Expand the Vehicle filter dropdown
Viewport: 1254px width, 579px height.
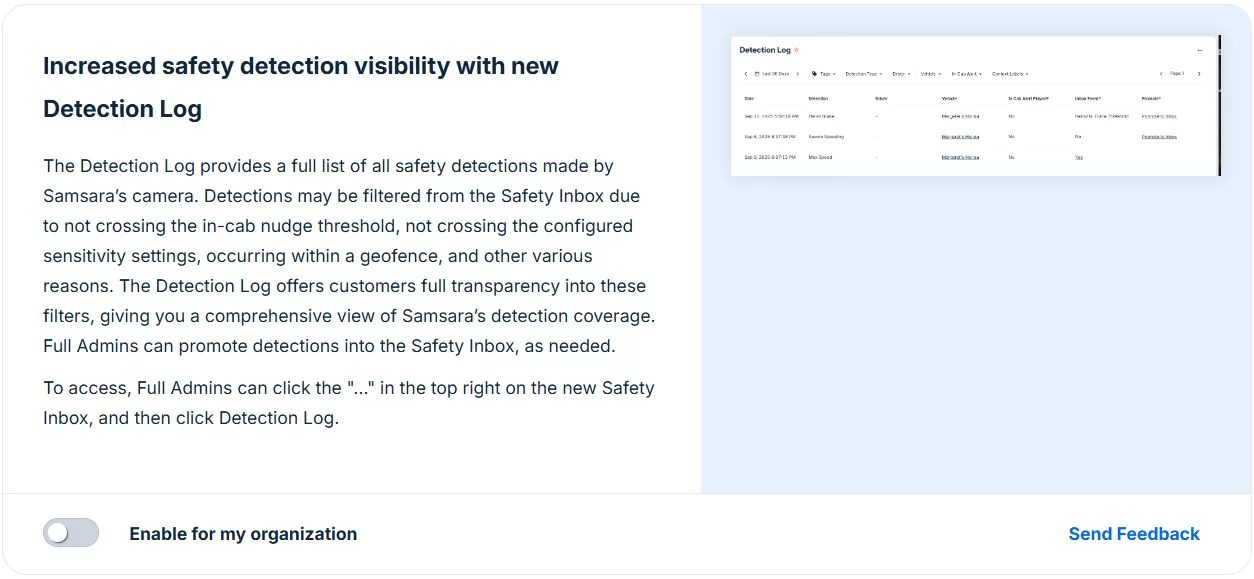[930, 74]
